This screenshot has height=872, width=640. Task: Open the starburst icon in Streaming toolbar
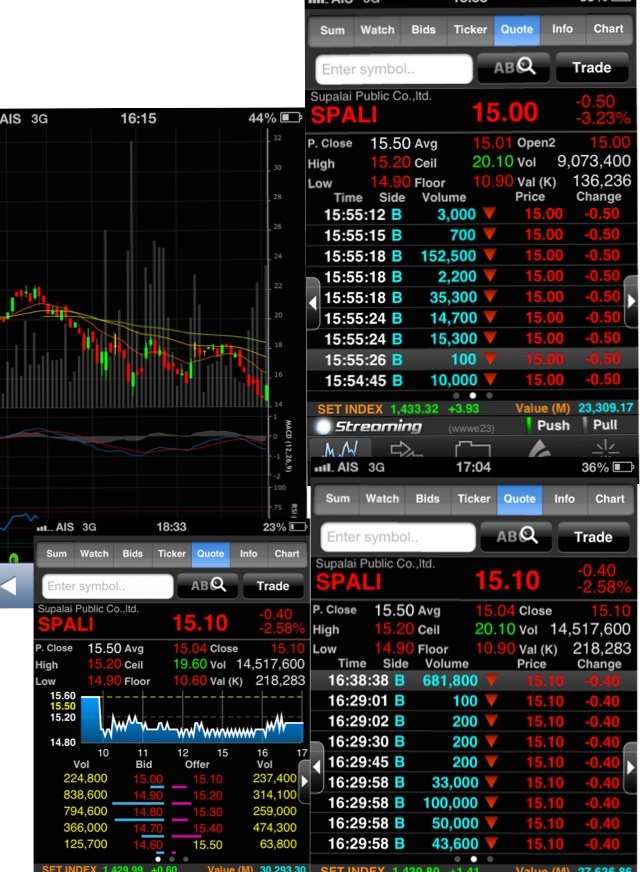(605, 449)
